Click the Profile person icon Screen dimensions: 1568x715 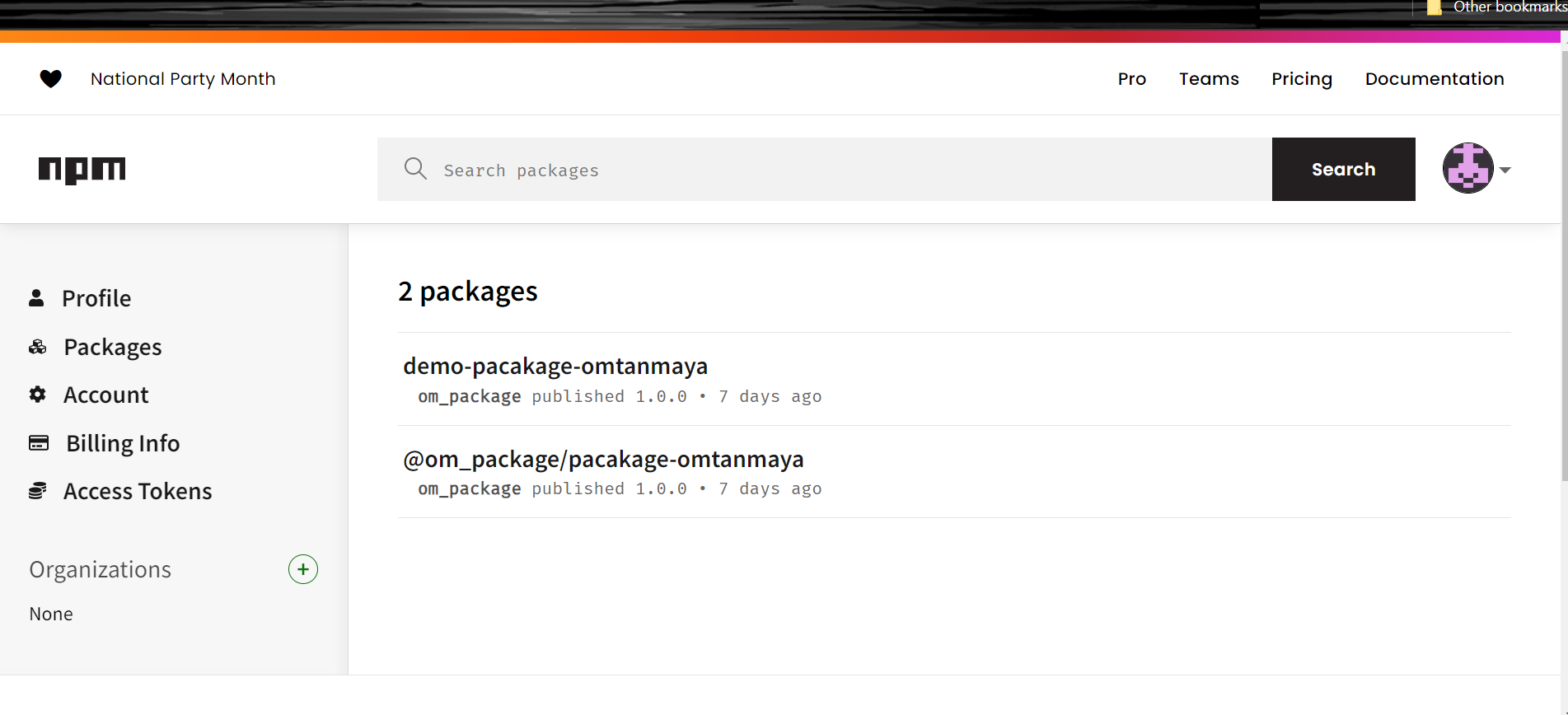(36, 298)
